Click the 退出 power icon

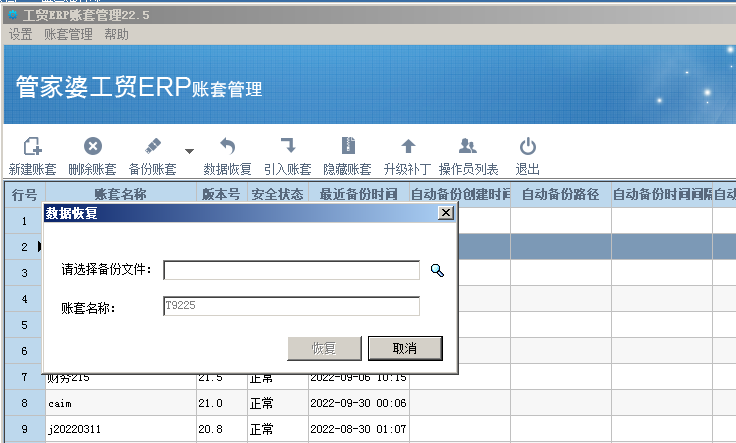tap(528, 146)
